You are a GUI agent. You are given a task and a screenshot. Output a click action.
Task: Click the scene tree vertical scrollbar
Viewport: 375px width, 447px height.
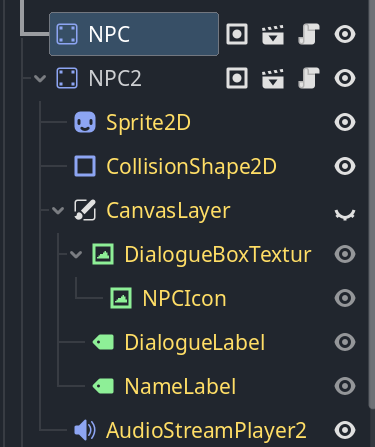tap(372, 203)
